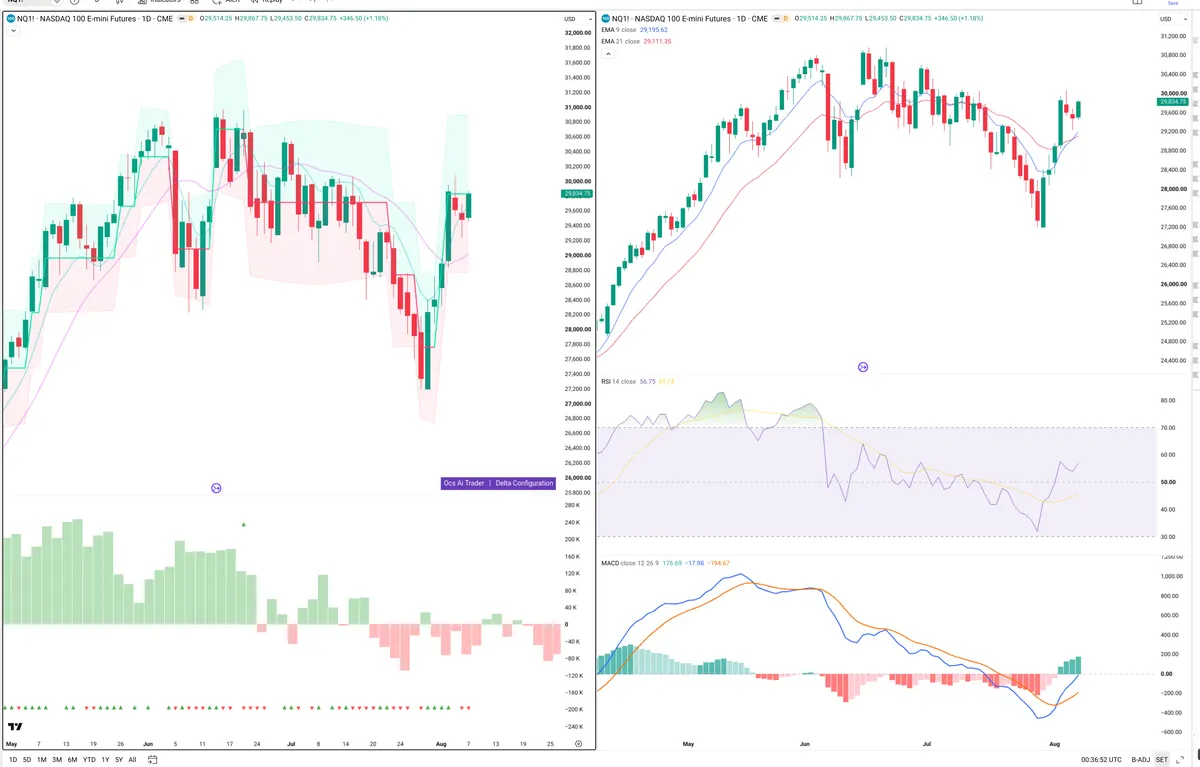Click the orange D badge in left chart legend
The height and width of the screenshot is (767, 1200).
[189, 19]
